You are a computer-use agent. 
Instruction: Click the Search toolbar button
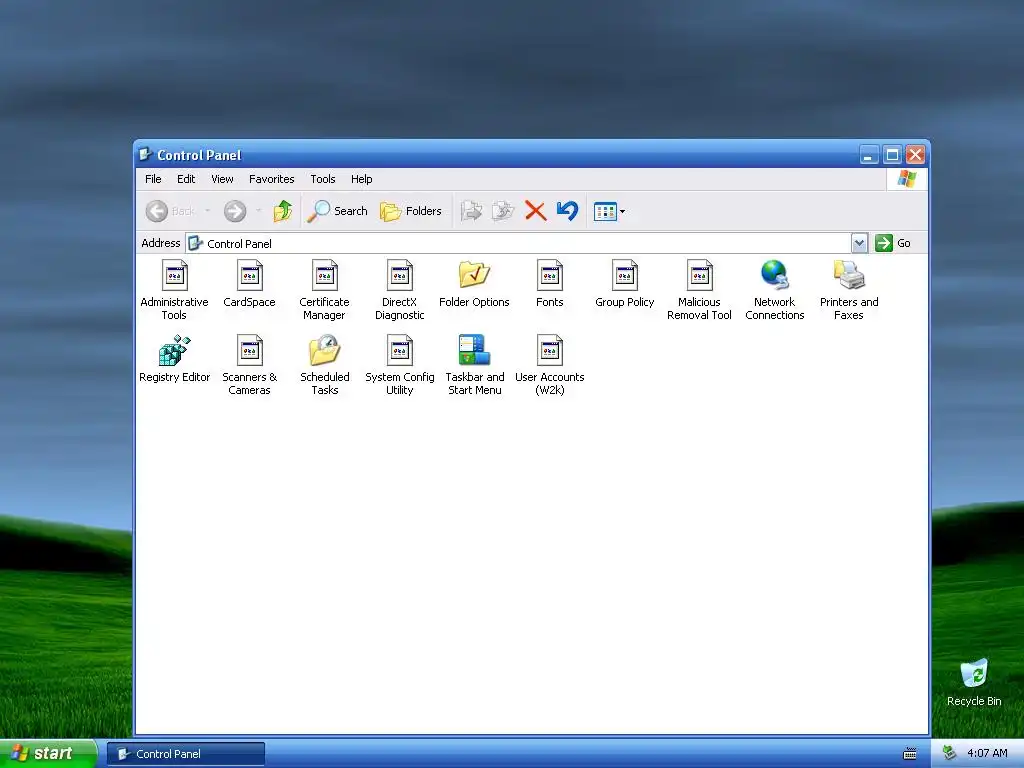click(338, 211)
